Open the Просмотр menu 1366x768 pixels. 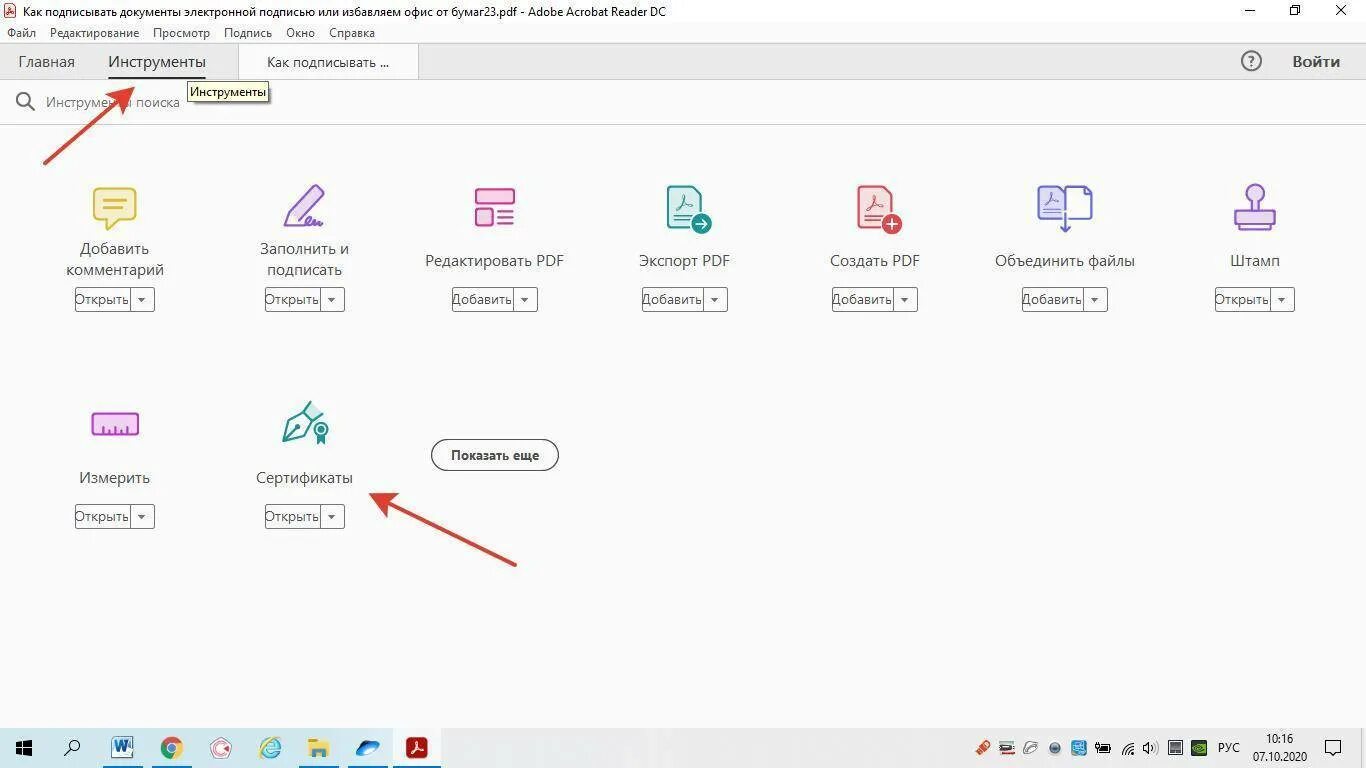tap(181, 33)
